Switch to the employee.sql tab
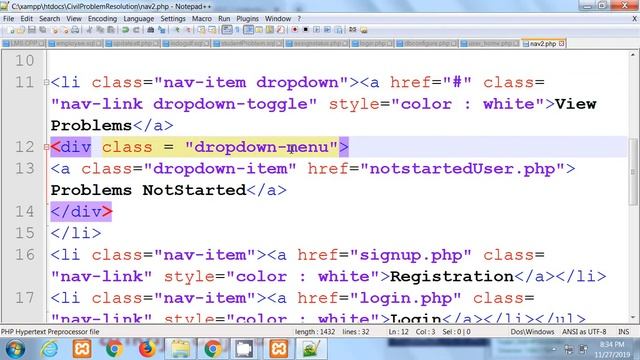The image size is (640, 360). click(75, 43)
